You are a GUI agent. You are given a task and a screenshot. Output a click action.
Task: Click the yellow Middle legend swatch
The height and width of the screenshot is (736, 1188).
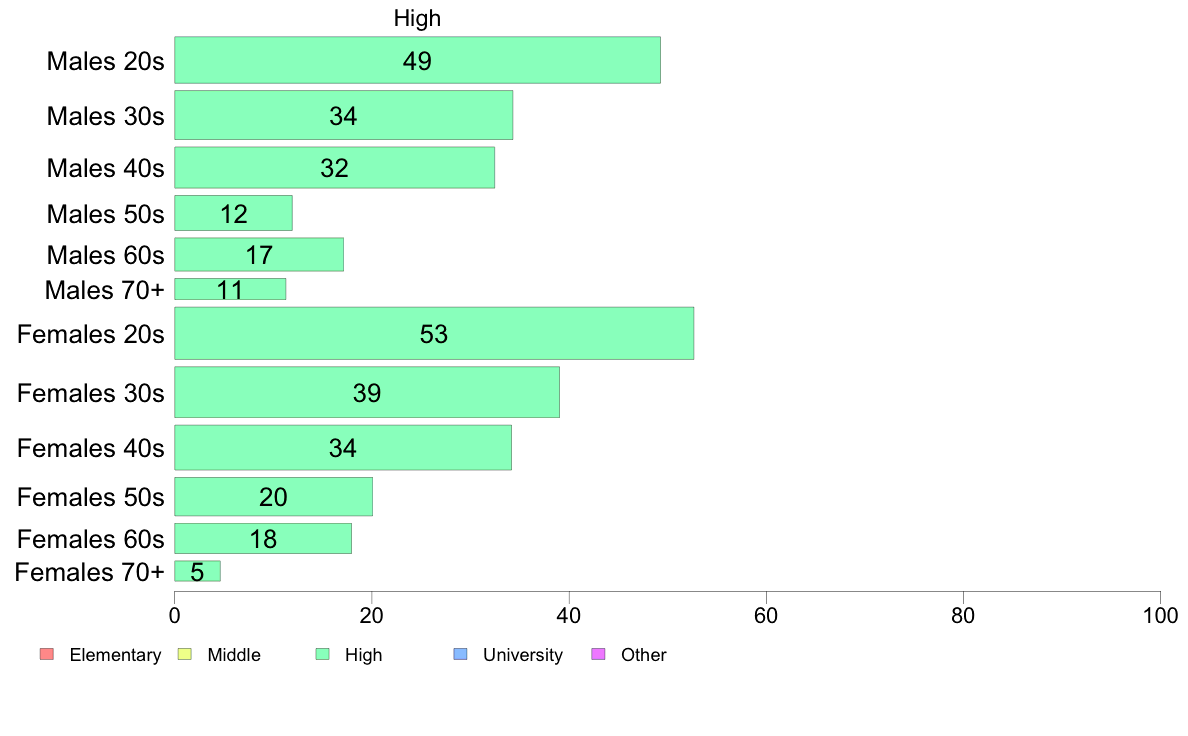(184, 654)
